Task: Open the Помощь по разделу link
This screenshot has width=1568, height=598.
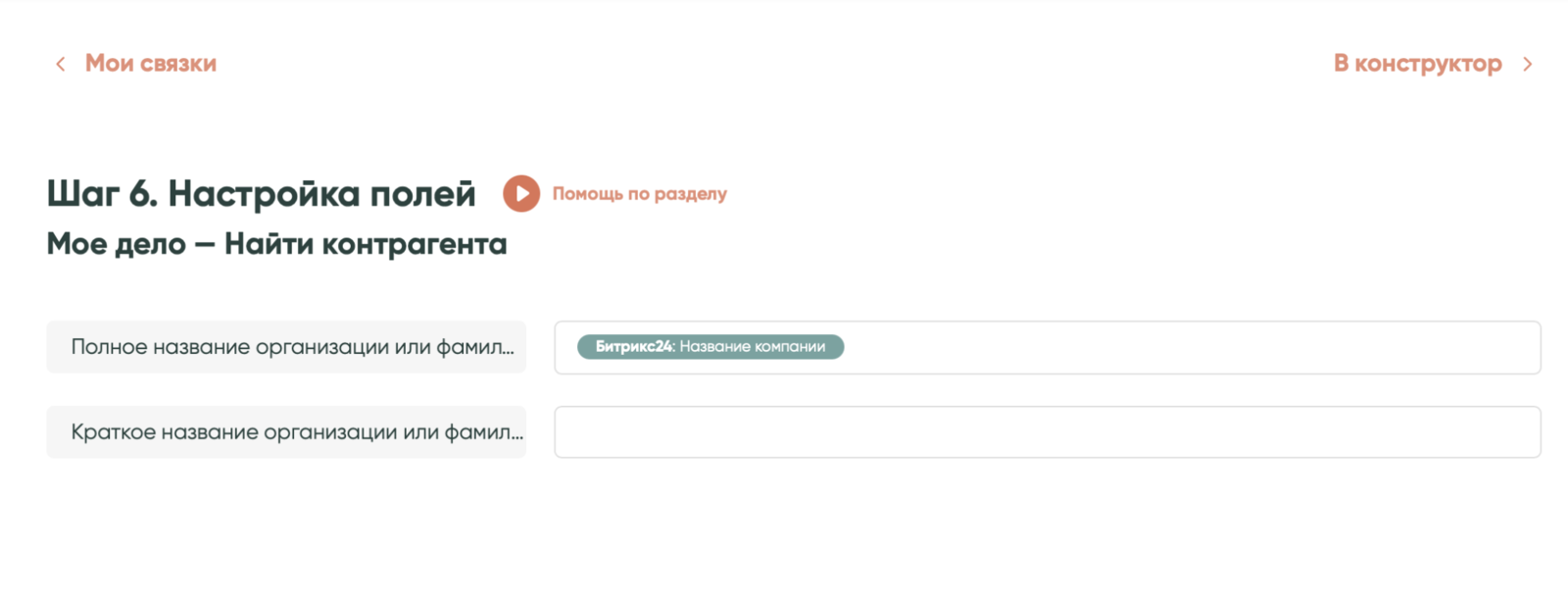Action: 639,194
